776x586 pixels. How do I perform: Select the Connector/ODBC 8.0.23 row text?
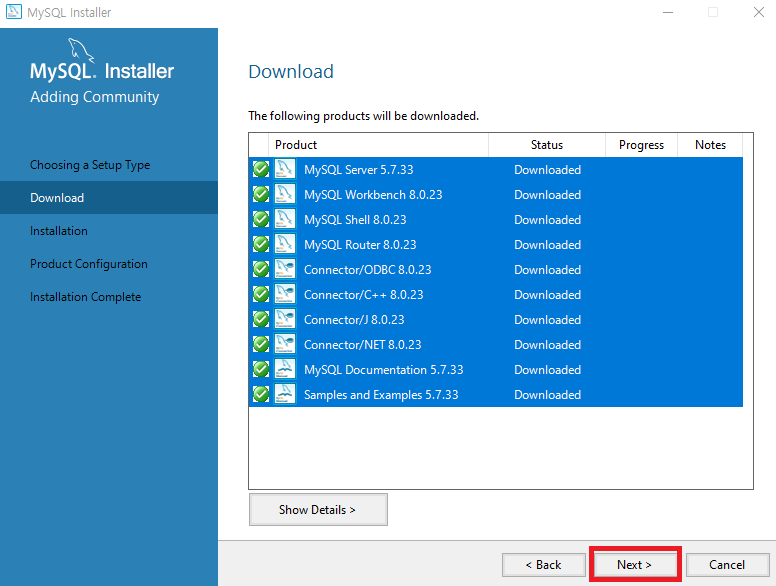coord(368,270)
